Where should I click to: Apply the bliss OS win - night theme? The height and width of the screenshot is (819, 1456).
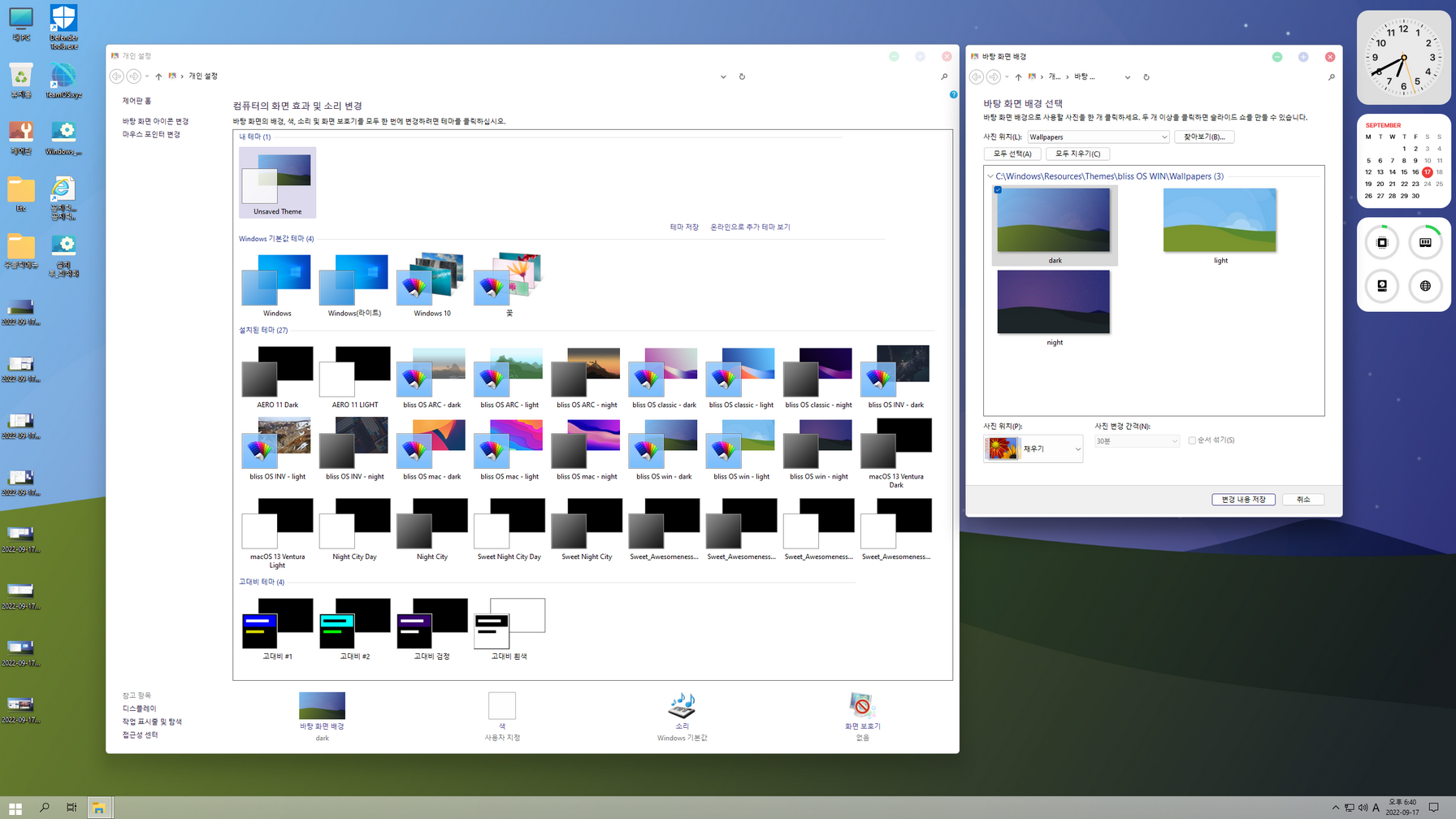tap(818, 449)
